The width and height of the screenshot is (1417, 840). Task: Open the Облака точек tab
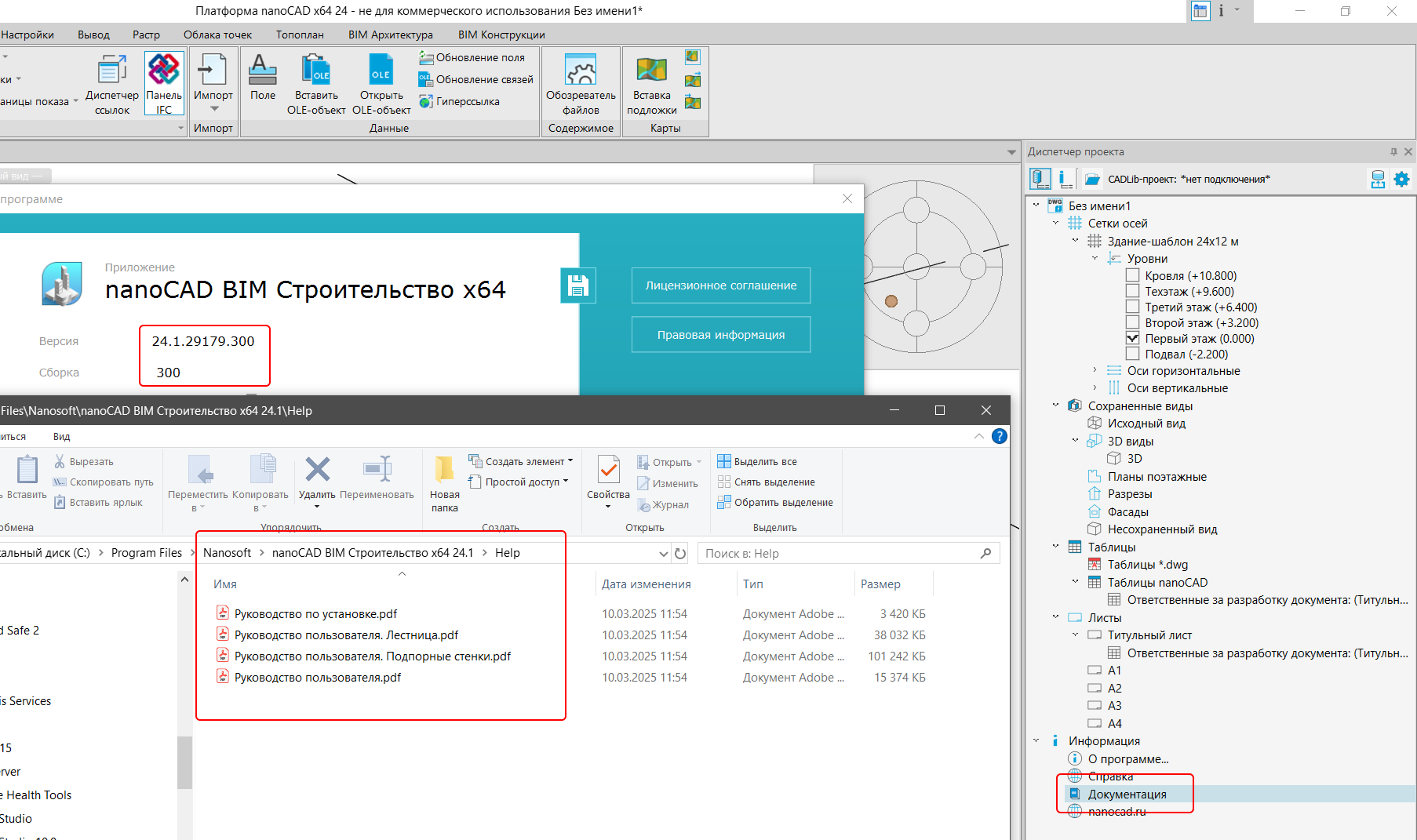[x=217, y=35]
